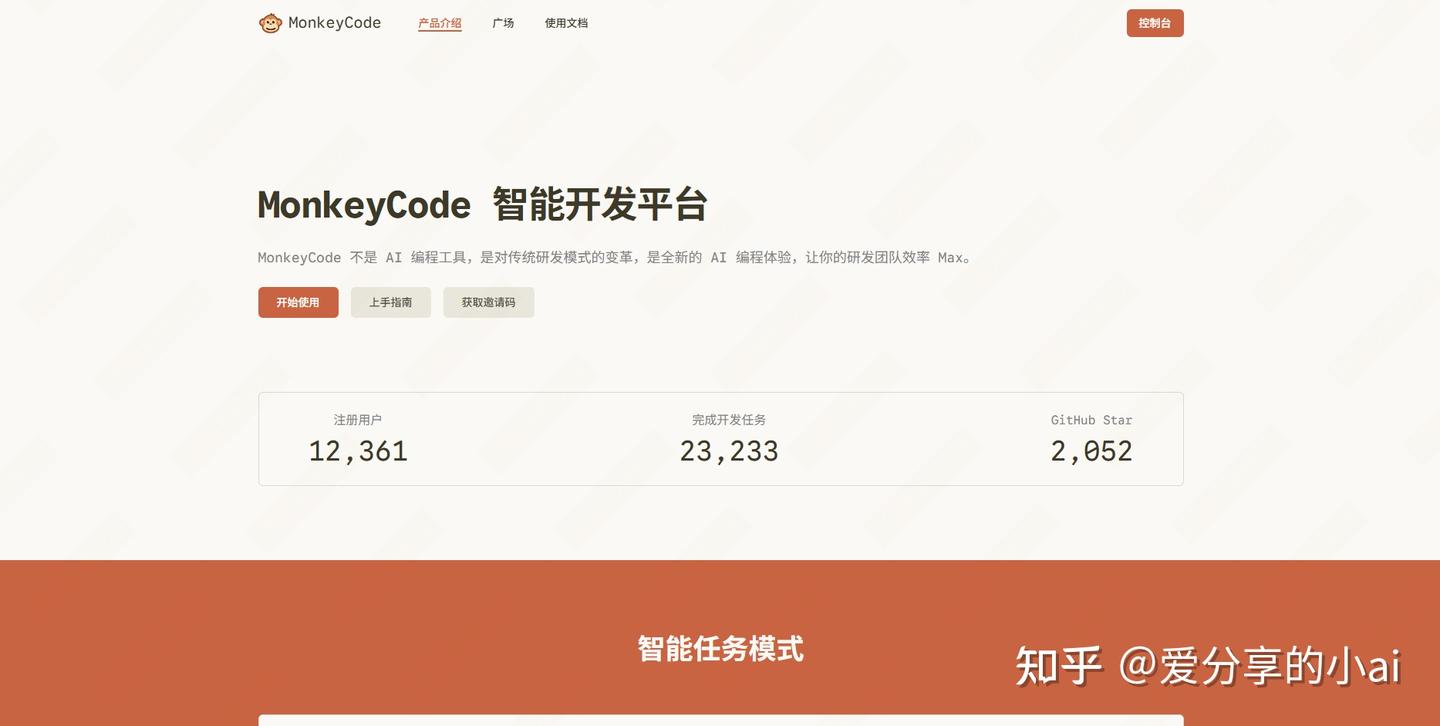Open 使用文档 in the navigation bar
This screenshot has width=1440, height=726.
click(x=566, y=23)
